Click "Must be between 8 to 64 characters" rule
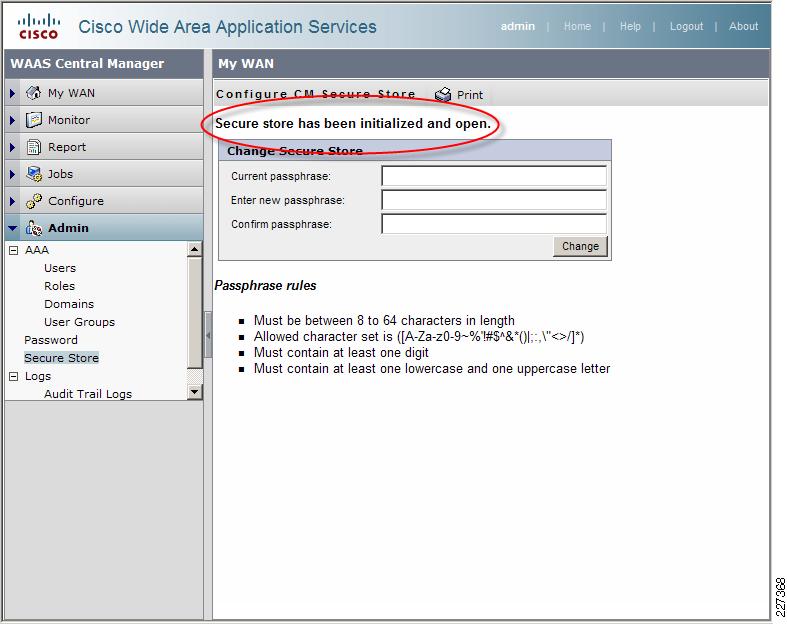This screenshot has width=787, height=624. pos(384,320)
